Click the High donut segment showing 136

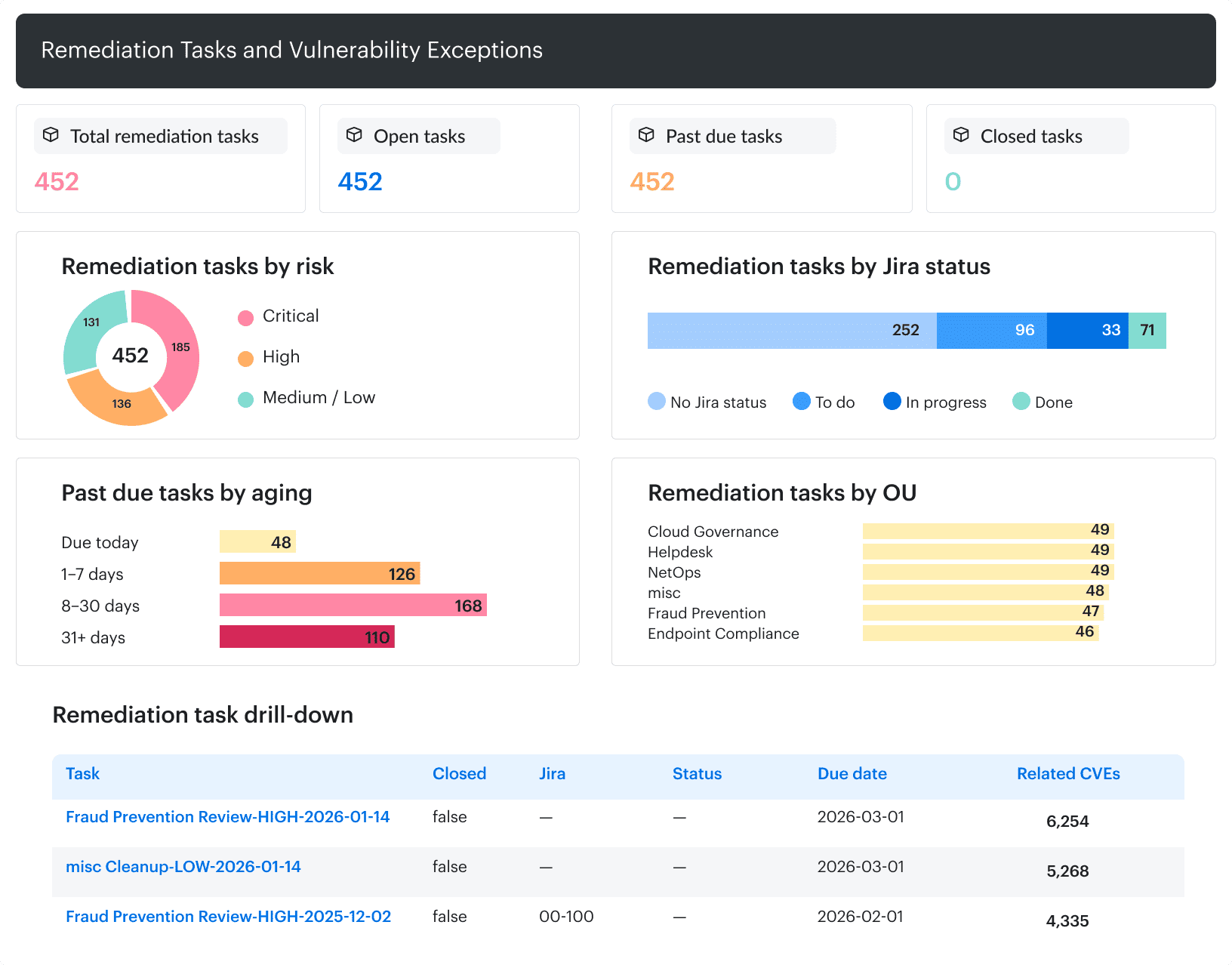coord(122,403)
